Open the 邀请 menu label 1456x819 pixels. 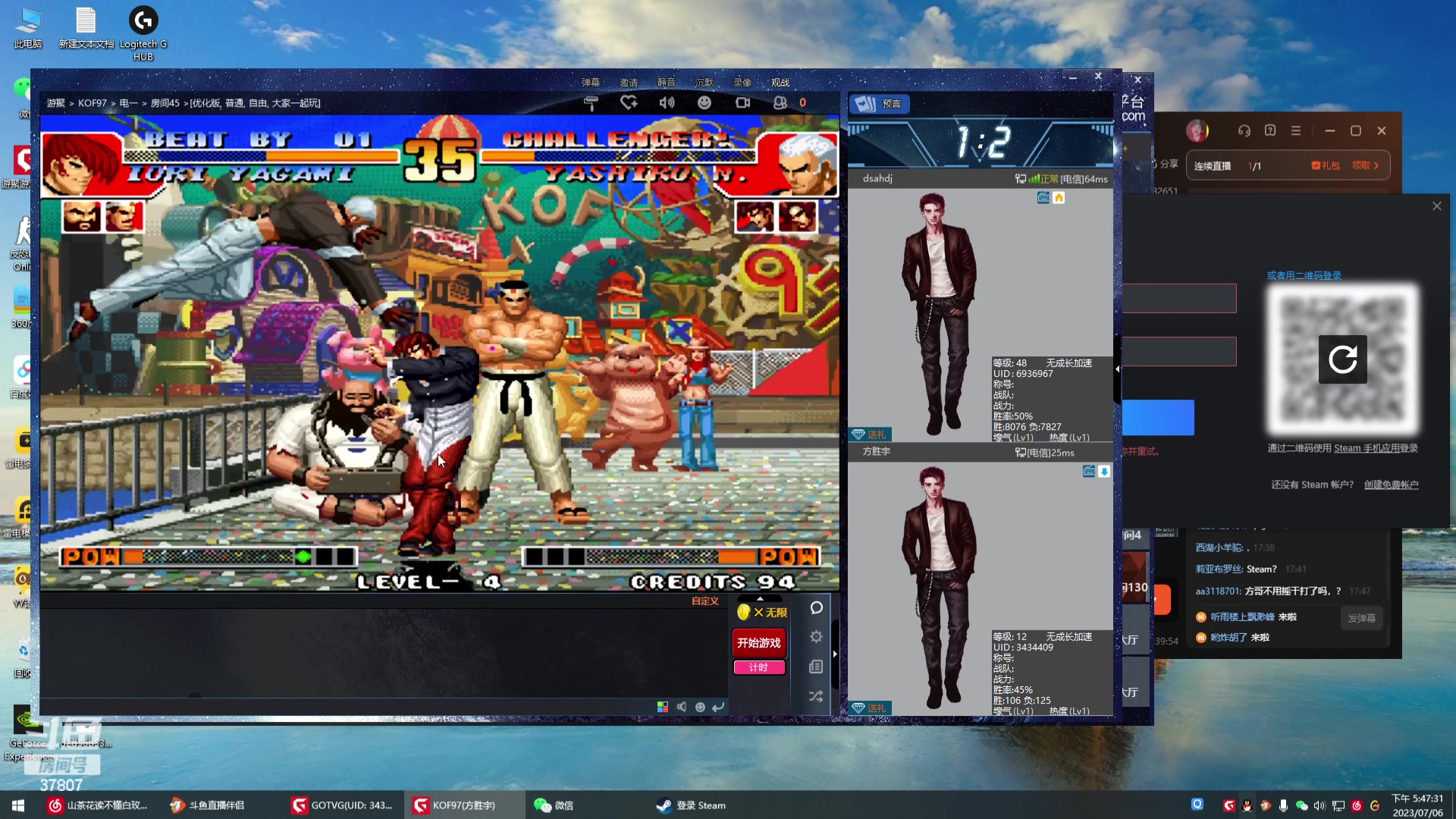(x=629, y=83)
